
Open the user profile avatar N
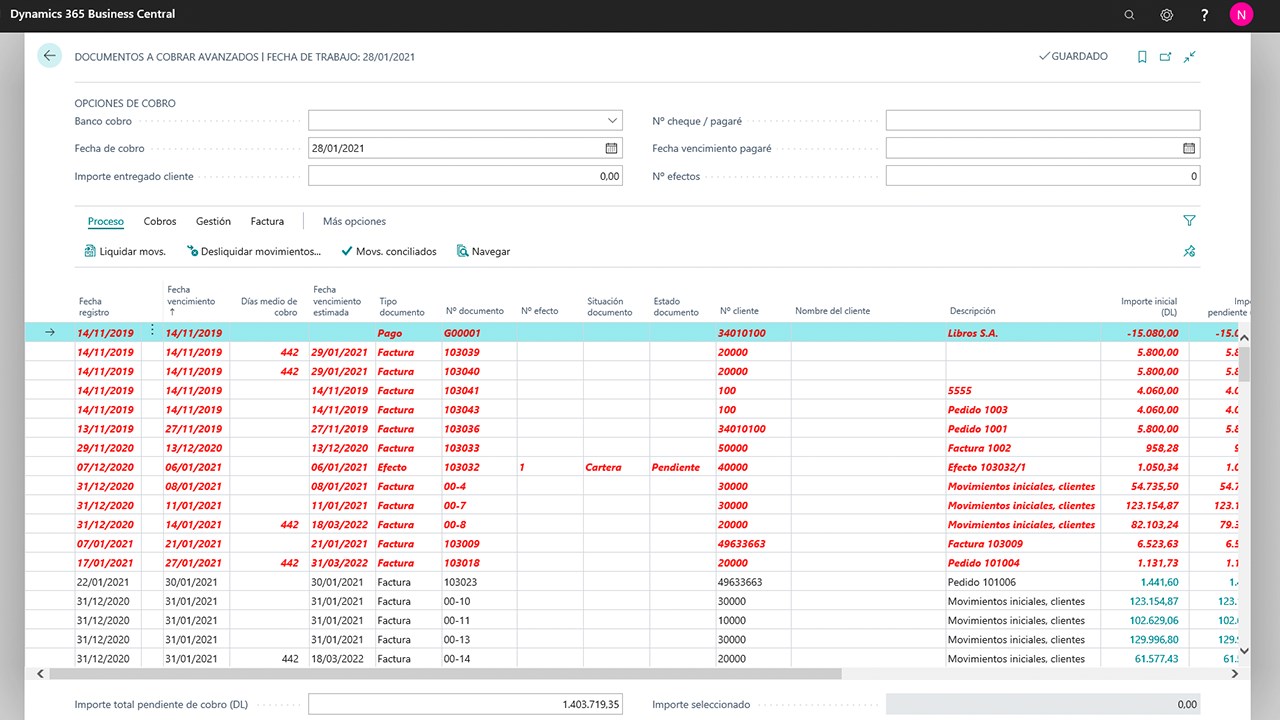tap(1241, 15)
